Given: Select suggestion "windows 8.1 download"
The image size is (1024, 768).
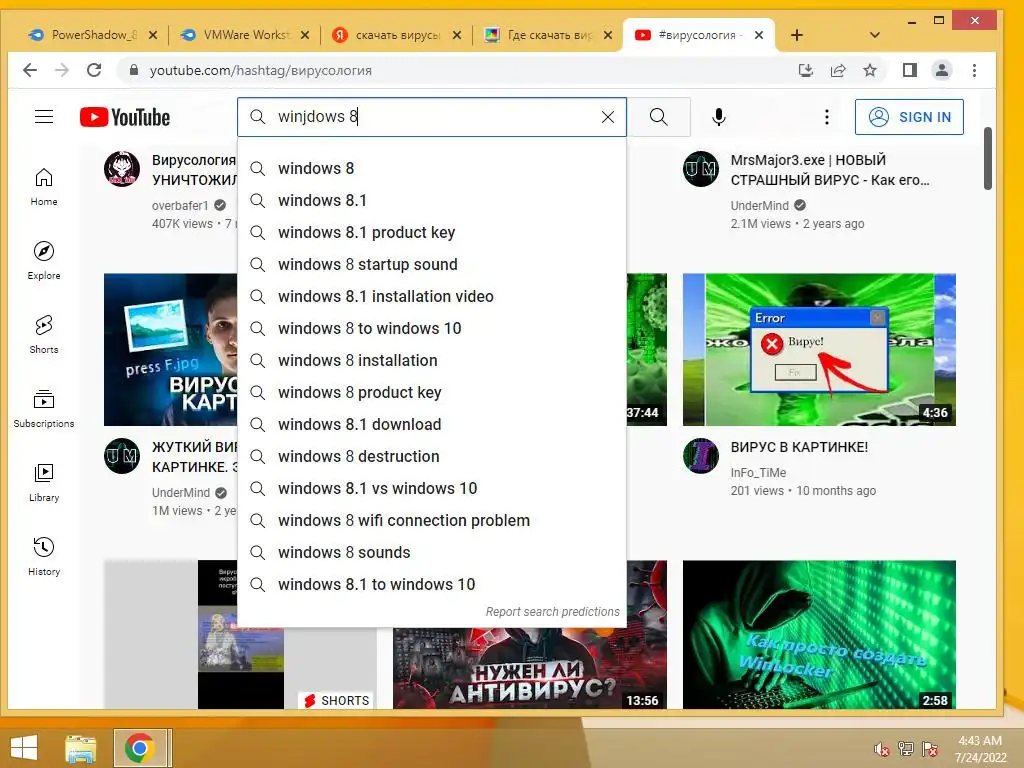Looking at the screenshot, I should tap(432, 424).
